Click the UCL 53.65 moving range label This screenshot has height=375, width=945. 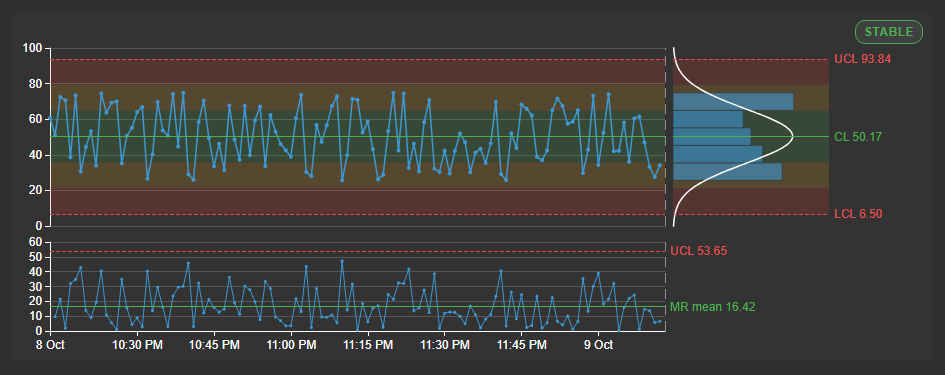(699, 251)
